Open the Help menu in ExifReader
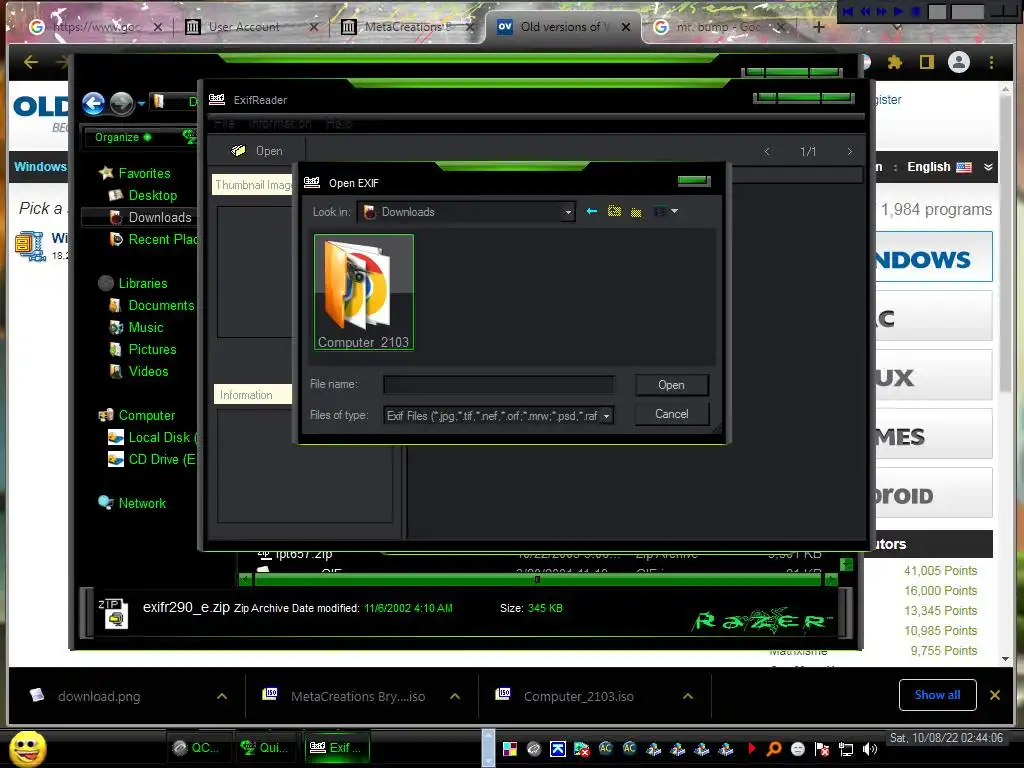 (x=339, y=123)
